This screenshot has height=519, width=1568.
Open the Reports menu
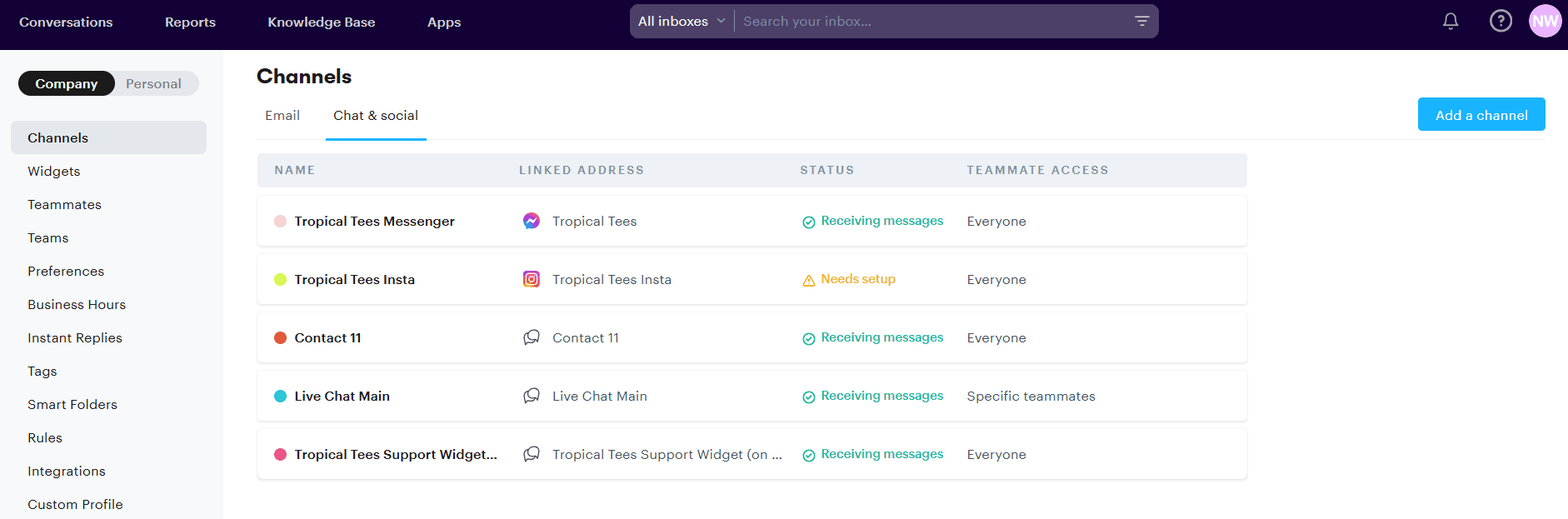pyautogui.click(x=190, y=22)
